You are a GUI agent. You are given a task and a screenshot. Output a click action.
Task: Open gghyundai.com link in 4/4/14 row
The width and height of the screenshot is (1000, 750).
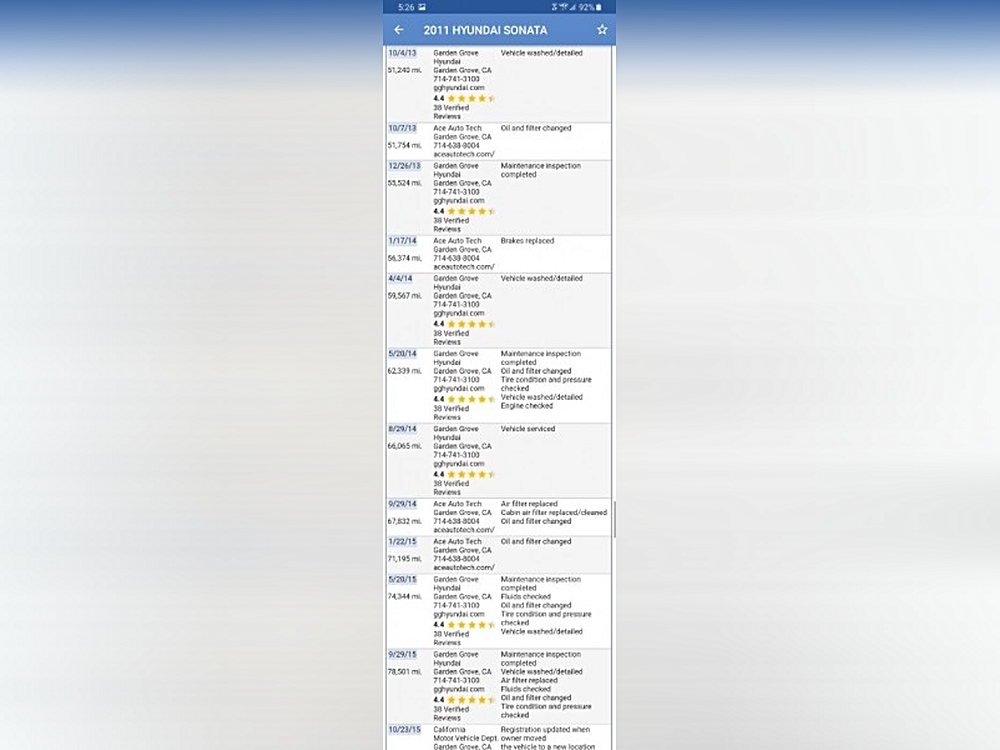click(459, 314)
